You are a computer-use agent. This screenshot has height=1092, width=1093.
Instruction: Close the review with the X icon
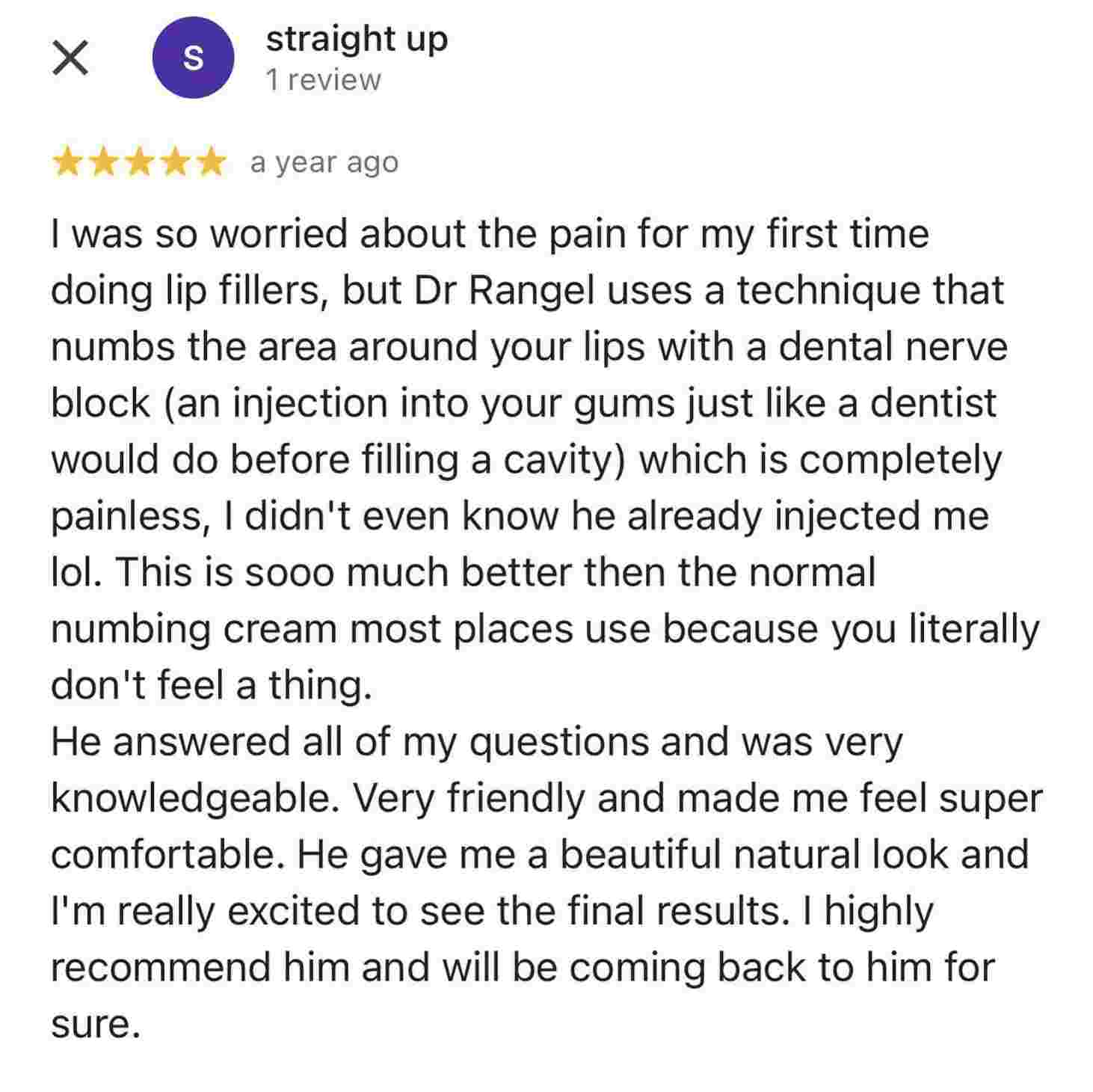[x=71, y=58]
